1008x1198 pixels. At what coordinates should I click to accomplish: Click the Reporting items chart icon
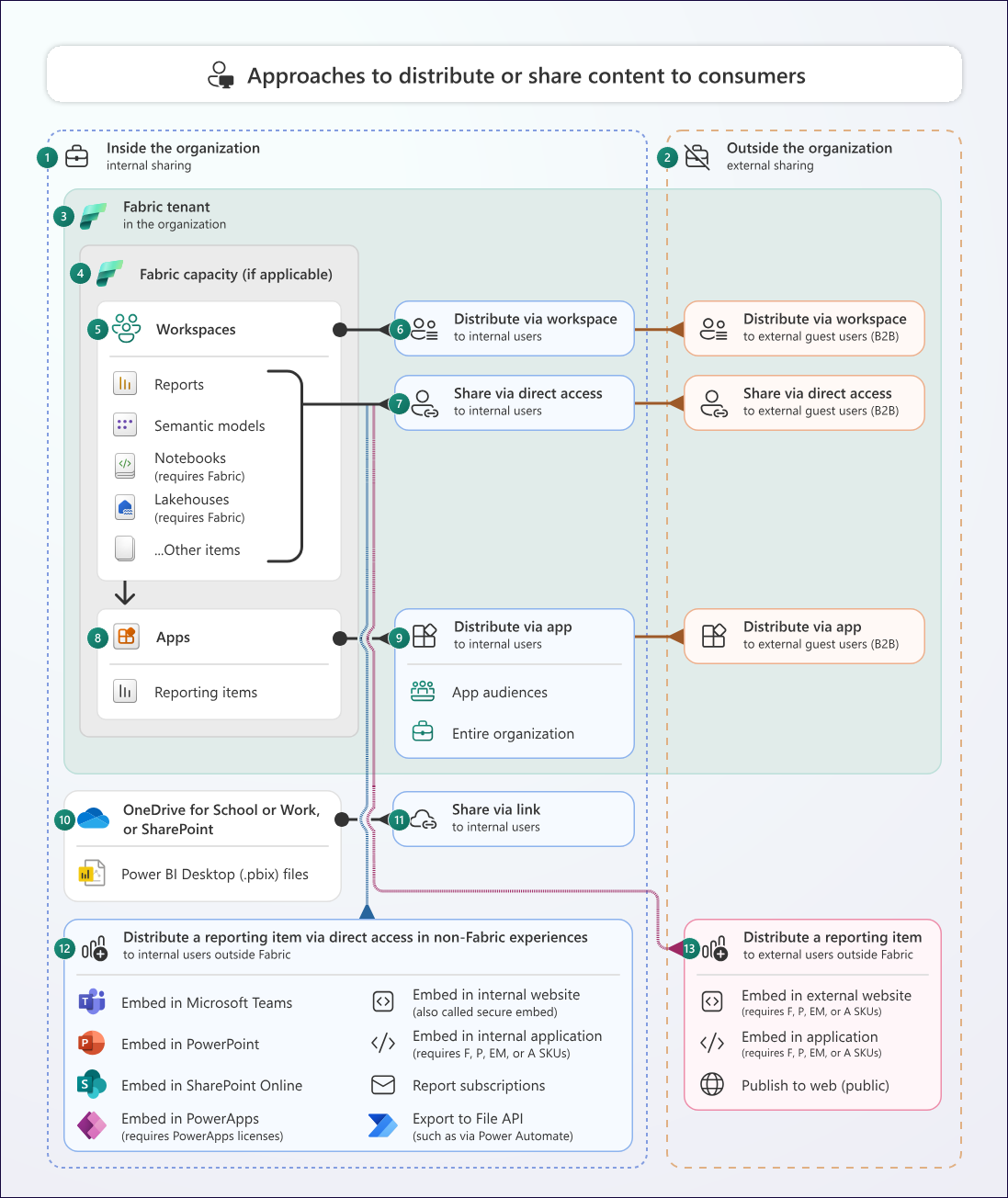(x=125, y=691)
